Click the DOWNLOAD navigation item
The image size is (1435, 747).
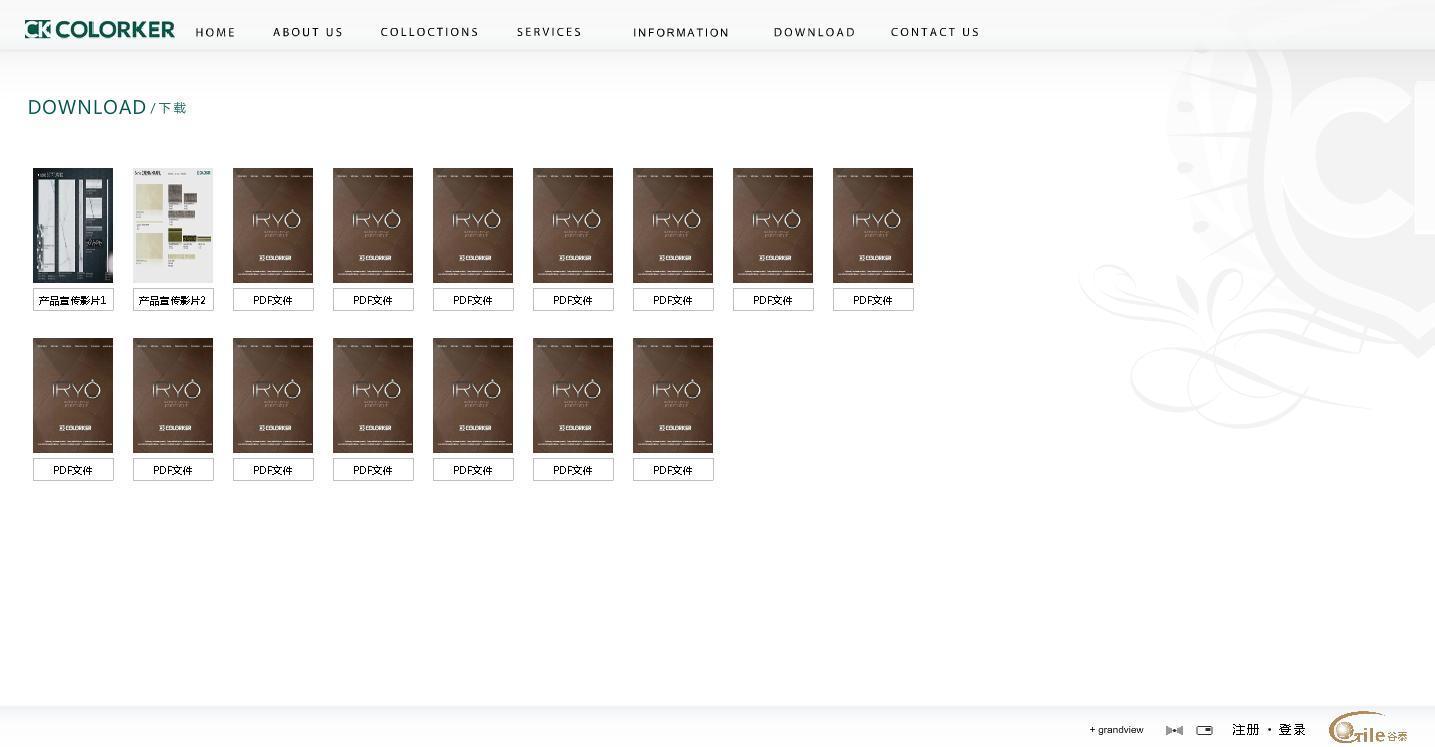814,32
